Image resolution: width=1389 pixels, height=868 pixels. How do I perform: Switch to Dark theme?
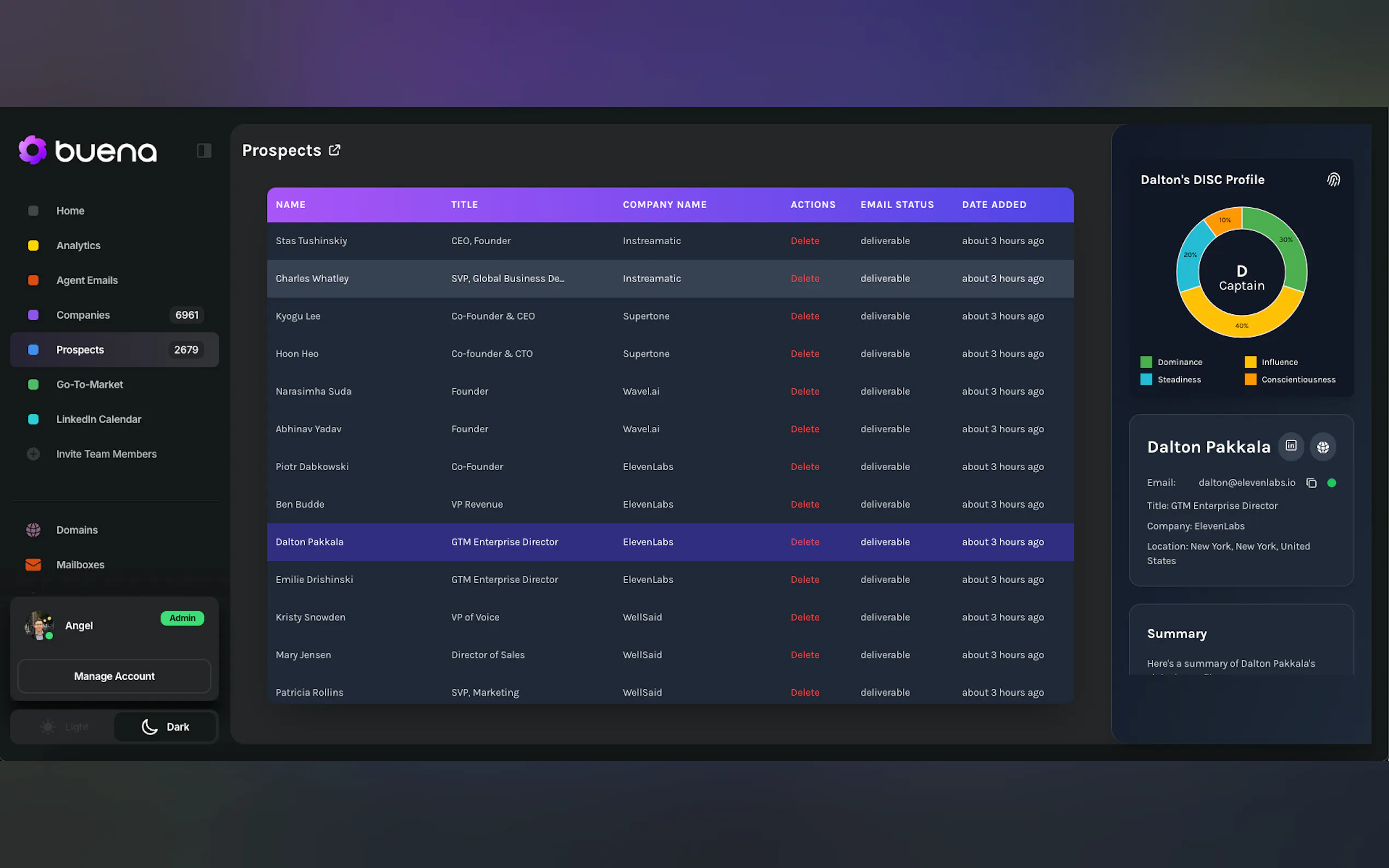point(165,727)
